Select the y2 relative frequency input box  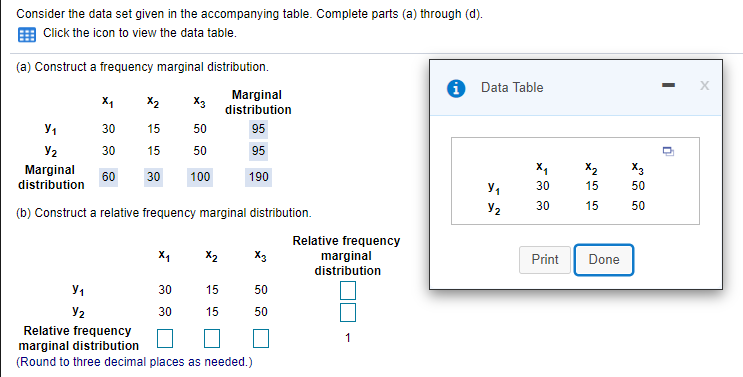coord(348,312)
